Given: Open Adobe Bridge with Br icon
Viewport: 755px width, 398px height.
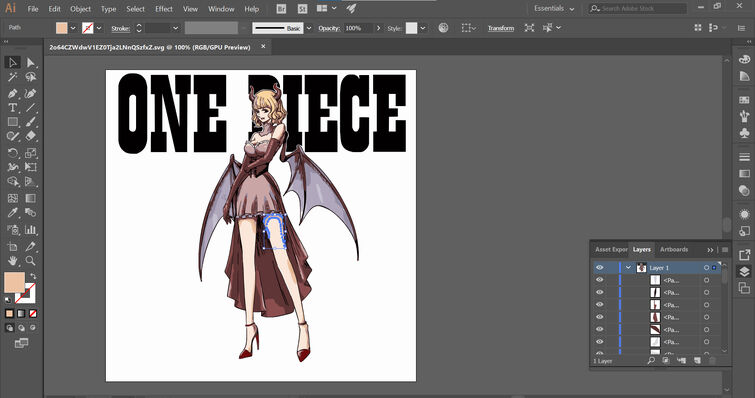Looking at the screenshot, I should pos(282,9).
